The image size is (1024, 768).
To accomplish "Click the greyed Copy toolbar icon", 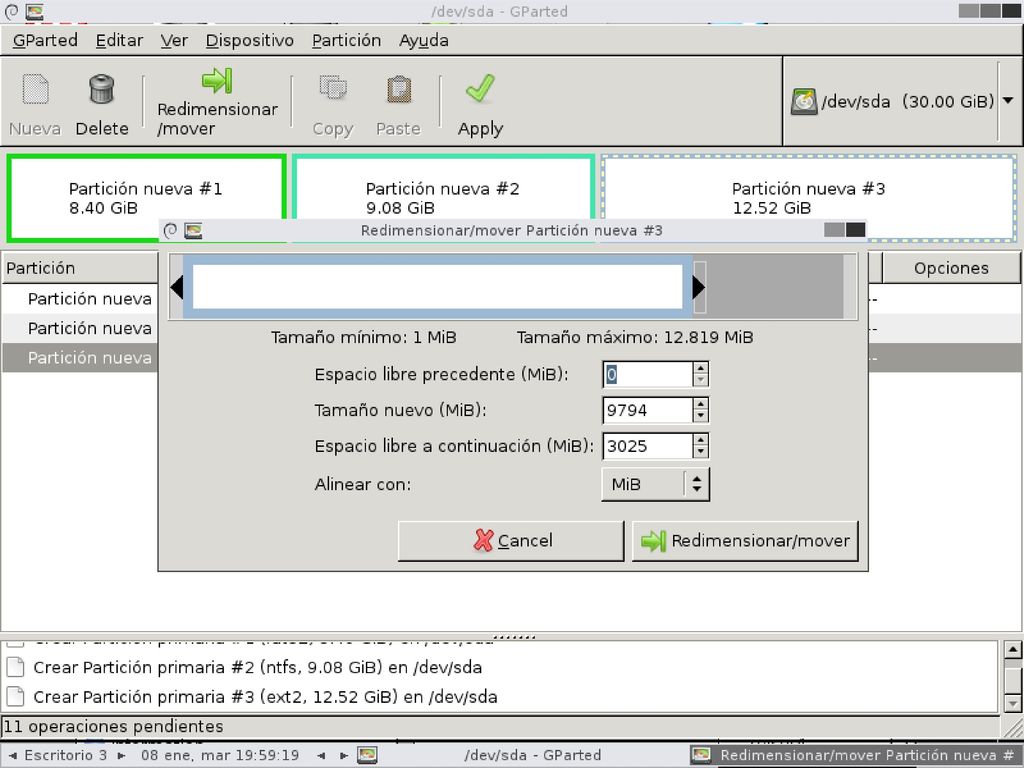I will click(x=333, y=88).
